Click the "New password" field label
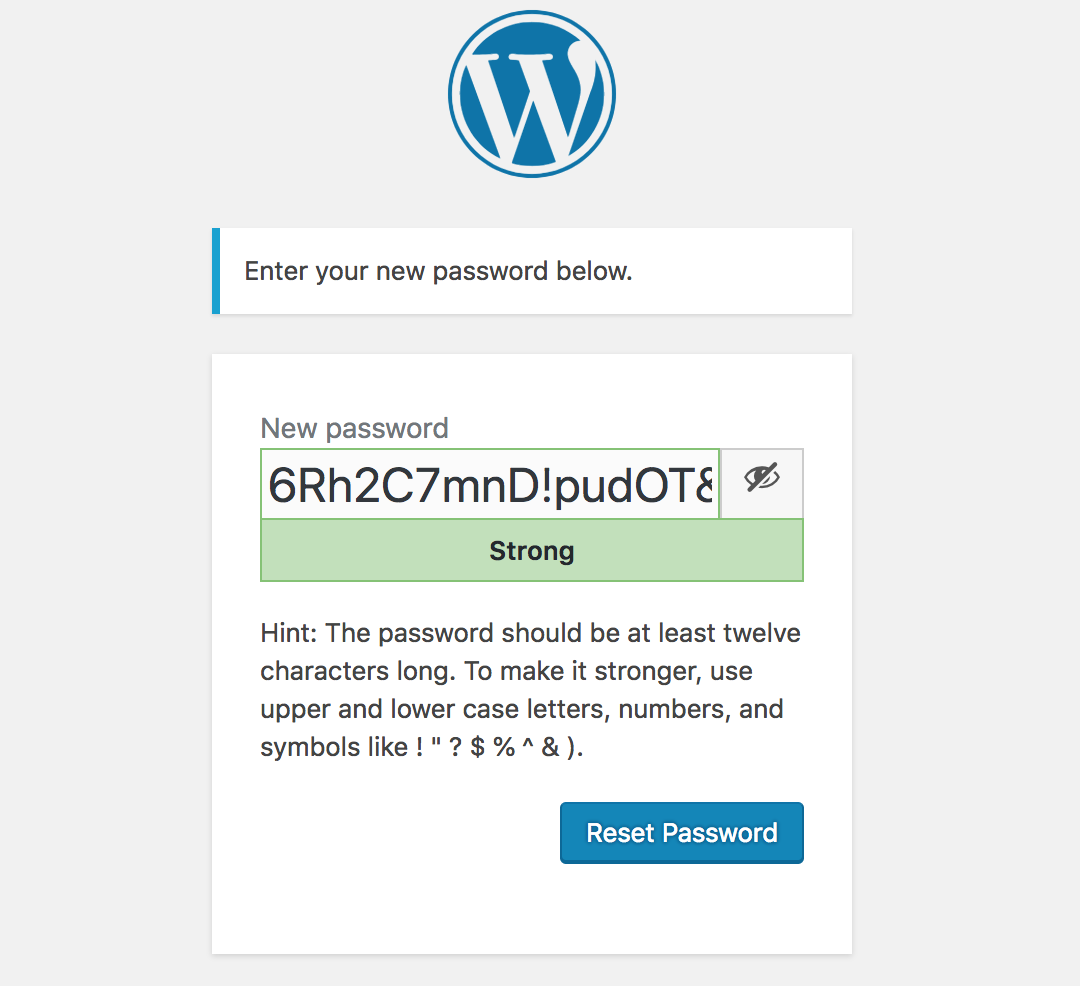 (354, 429)
